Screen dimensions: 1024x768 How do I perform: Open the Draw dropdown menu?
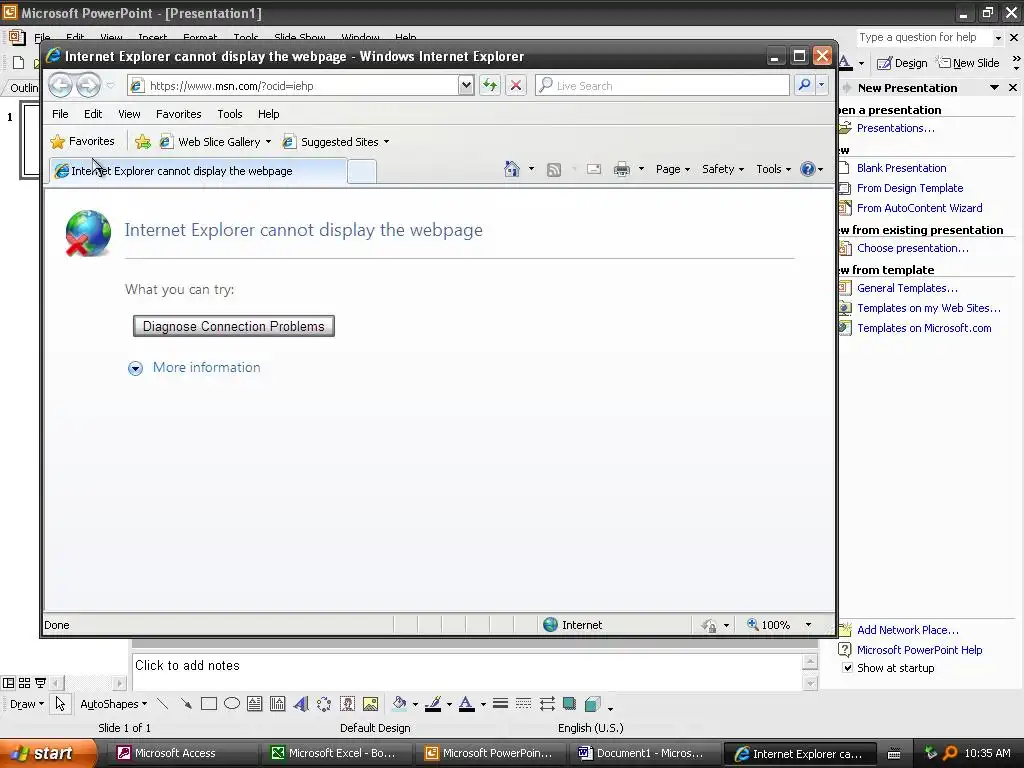click(27, 704)
